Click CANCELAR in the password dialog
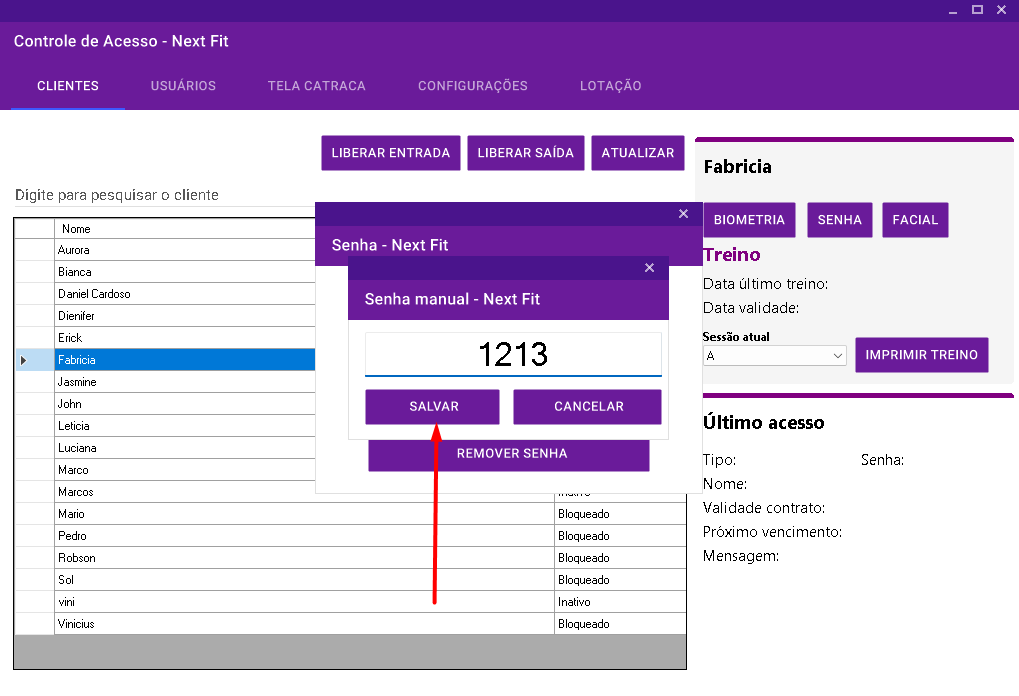1019x696 pixels. [x=587, y=407]
